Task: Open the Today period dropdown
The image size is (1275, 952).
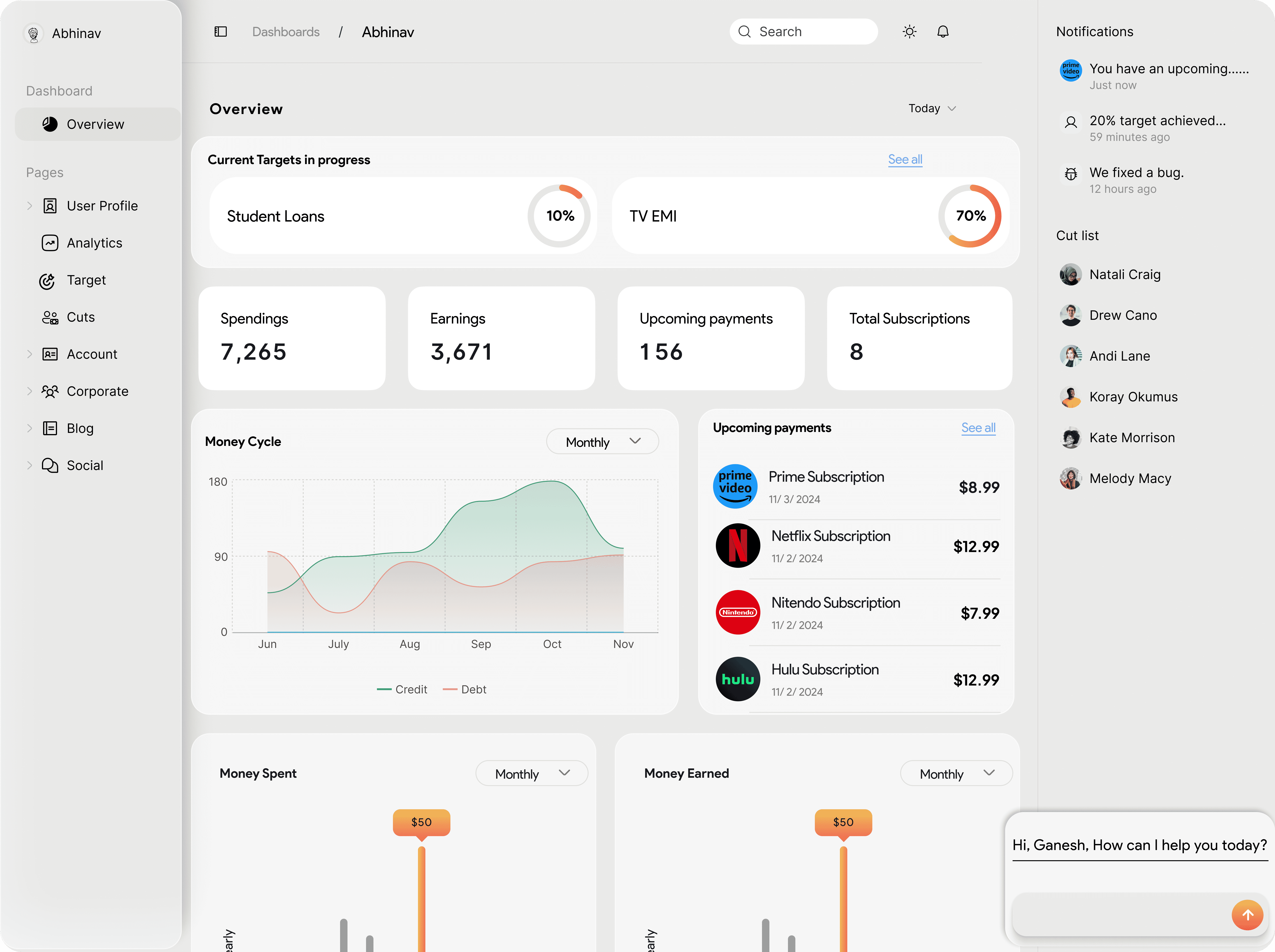Action: 932,108
